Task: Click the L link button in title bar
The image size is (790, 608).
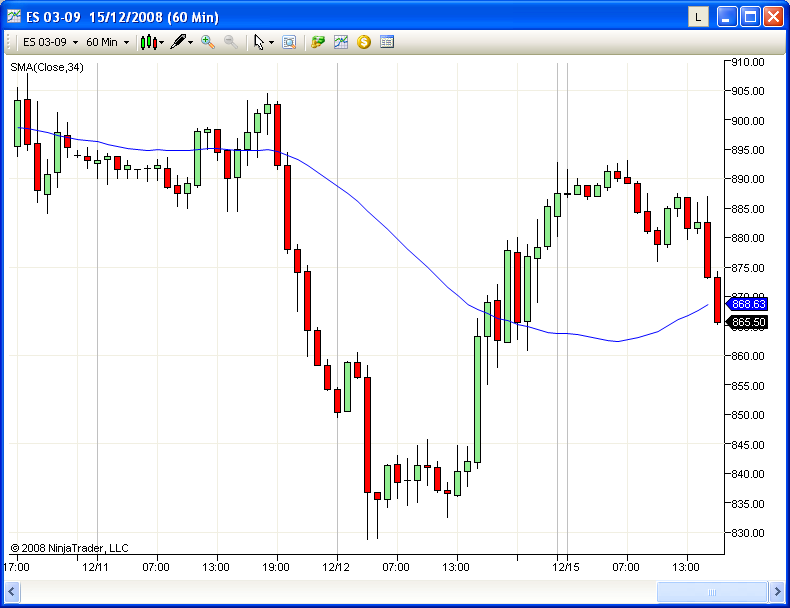Action: (x=698, y=17)
